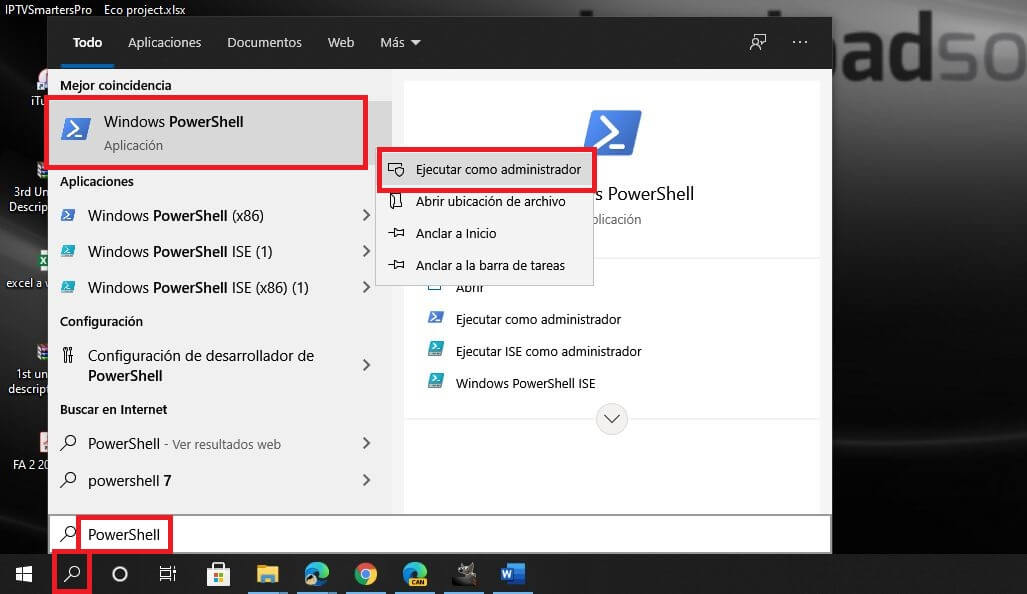Open Microsoft Word from taskbar
The height and width of the screenshot is (594, 1027).
(x=513, y=574)
